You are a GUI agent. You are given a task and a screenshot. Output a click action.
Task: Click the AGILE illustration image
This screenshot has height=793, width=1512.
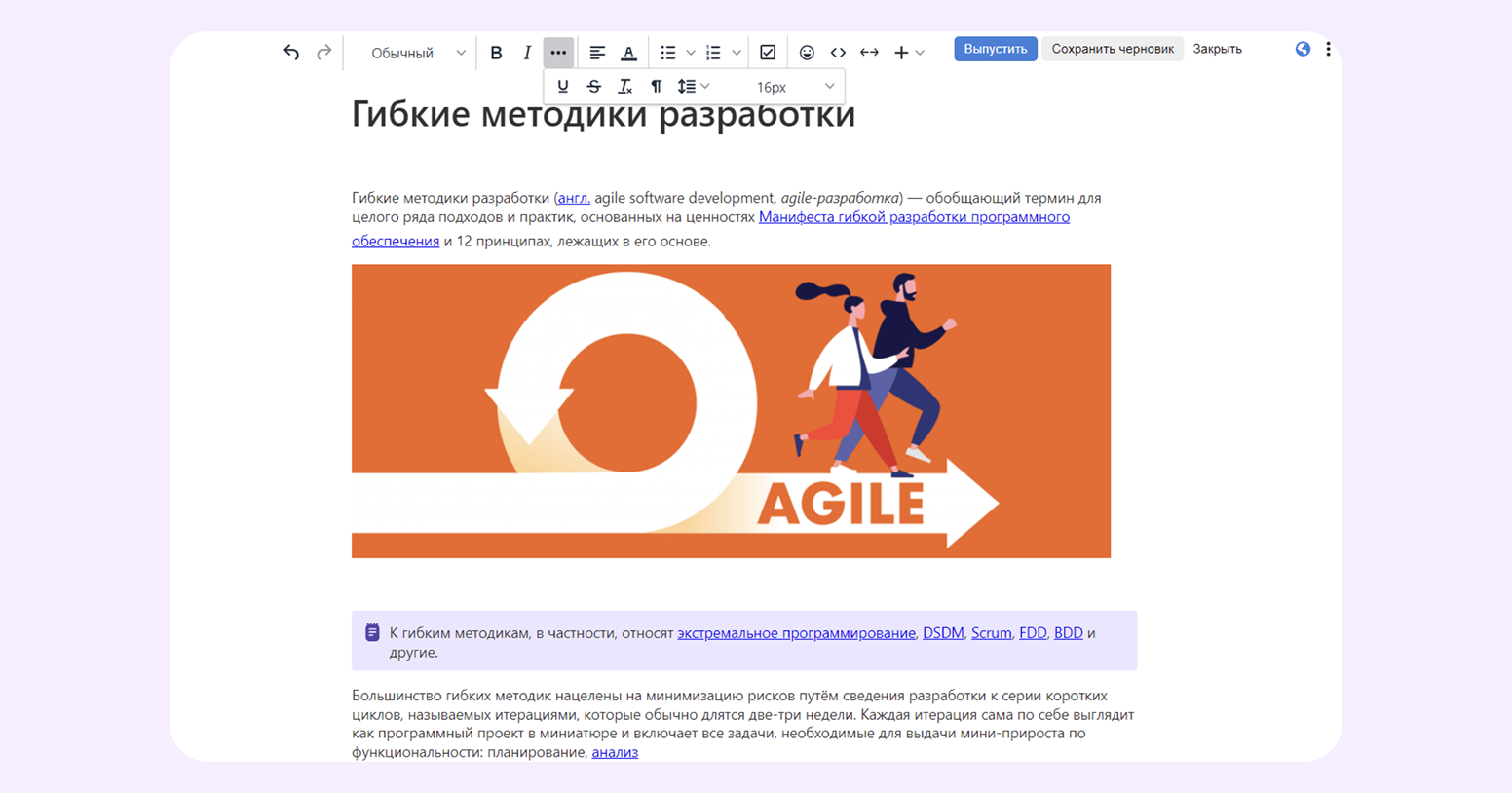pos(731,409)
